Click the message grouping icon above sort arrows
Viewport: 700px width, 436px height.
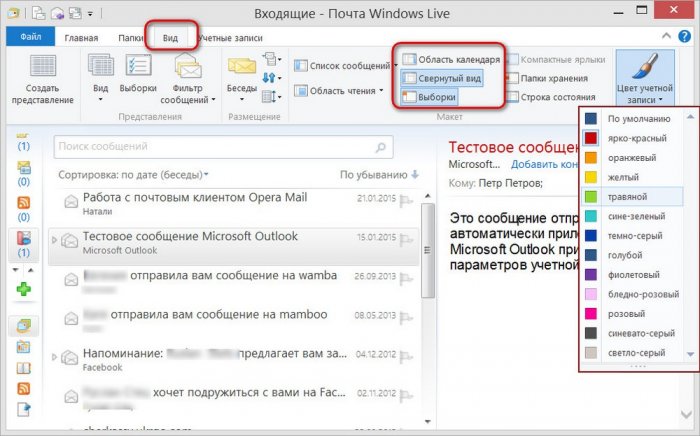(x=271, y=58)
